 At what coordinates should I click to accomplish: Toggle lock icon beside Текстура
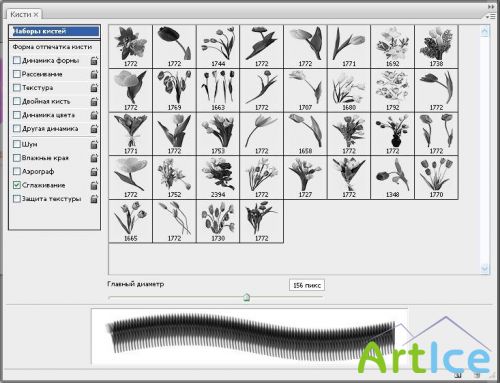[94, 88]
